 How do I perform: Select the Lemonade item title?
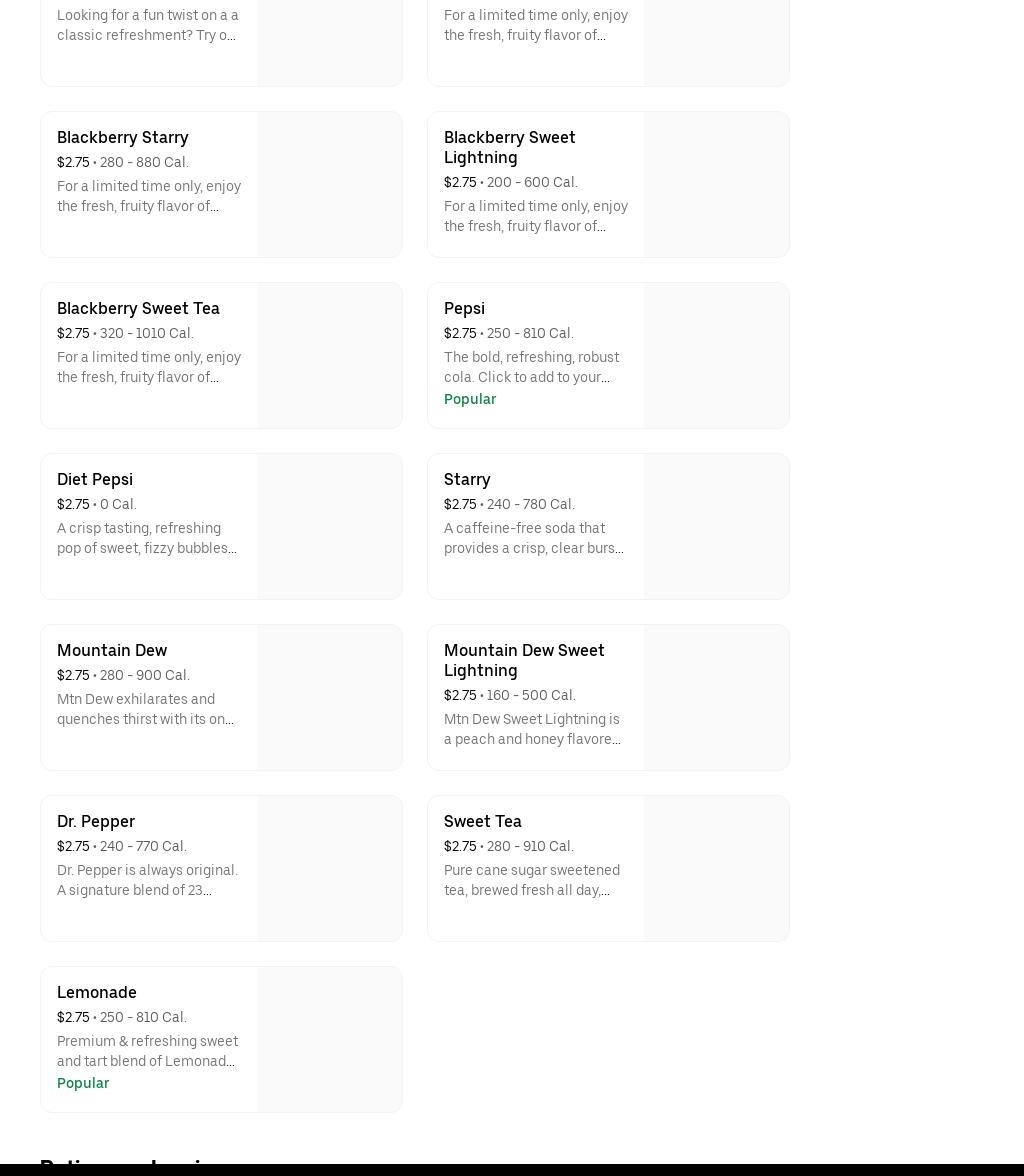pos(97,992)
